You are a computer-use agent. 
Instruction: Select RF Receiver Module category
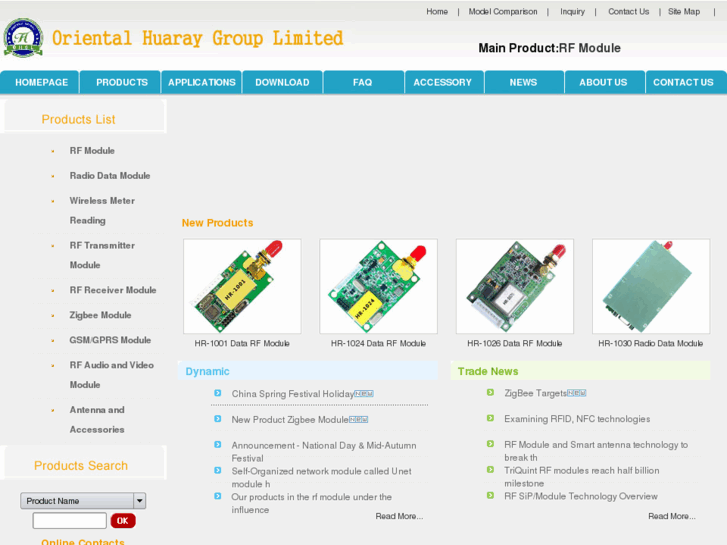point(113,290)
